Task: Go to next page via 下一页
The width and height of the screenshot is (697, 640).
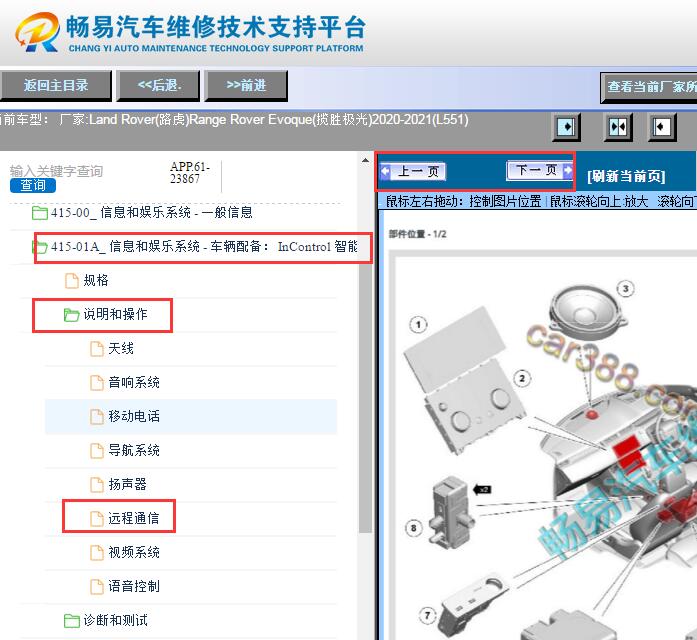Action: tap(539, 170)
